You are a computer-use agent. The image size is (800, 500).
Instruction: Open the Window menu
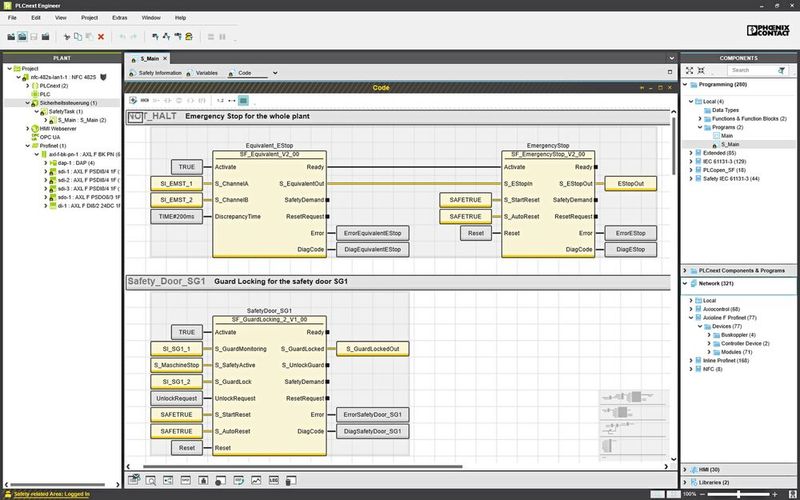(x=151, y=18)
